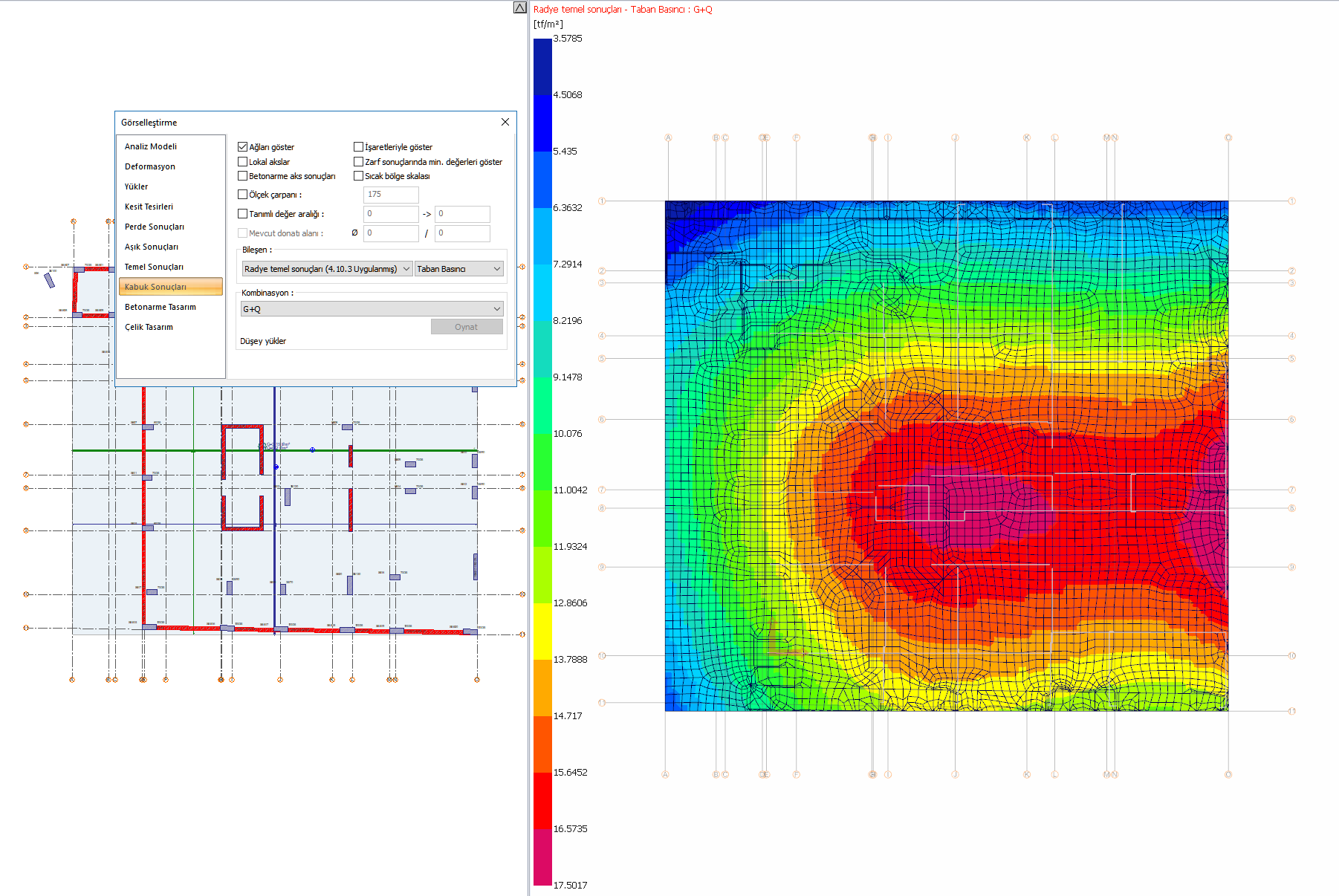Click the triangle collapse icon above legend
Viewport: 1339px width, 896px height.
pyautogui.click(x=520, y=7)
